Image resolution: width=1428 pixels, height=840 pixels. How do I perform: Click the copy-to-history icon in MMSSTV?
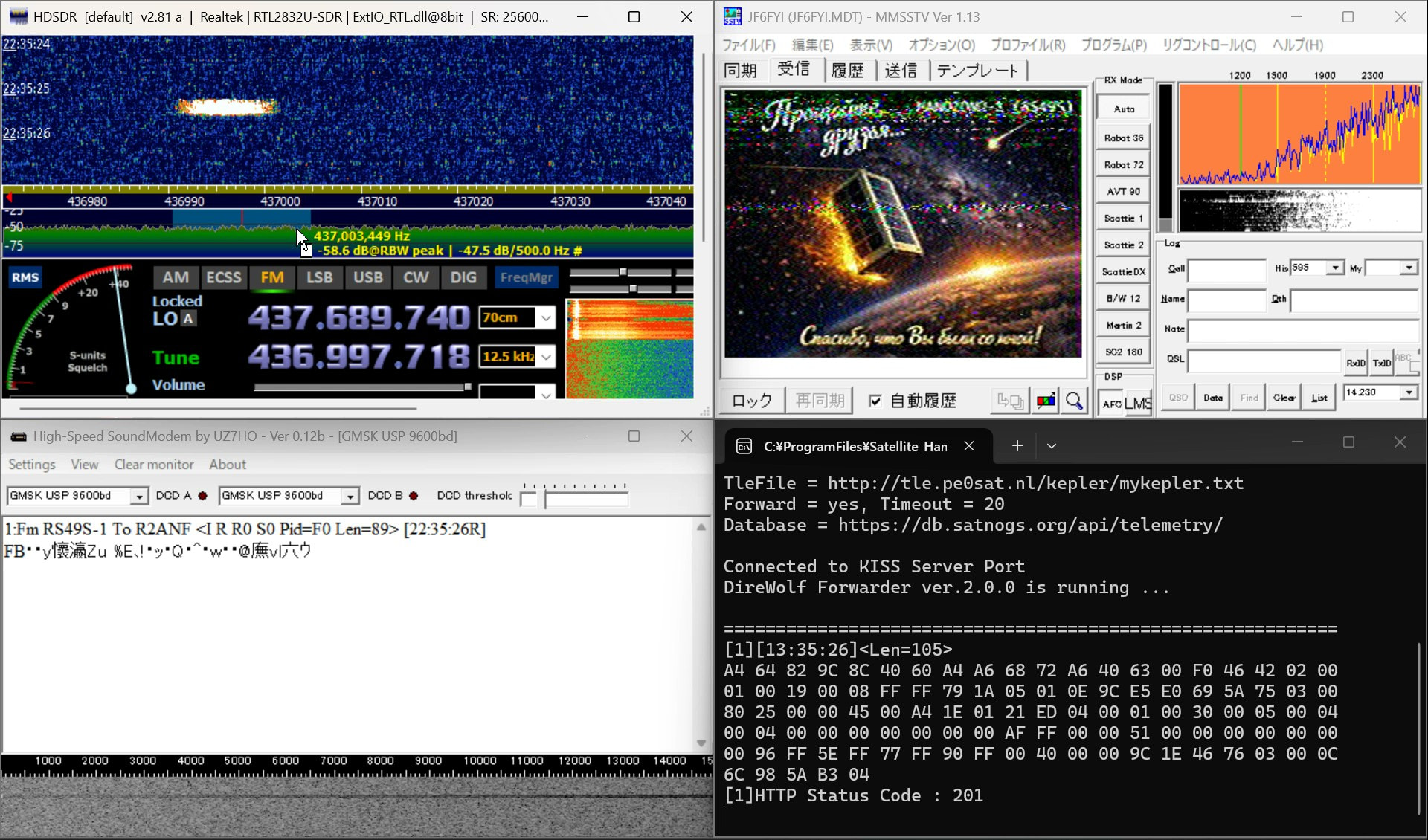pyautogui.click(x=1010, y=401)
